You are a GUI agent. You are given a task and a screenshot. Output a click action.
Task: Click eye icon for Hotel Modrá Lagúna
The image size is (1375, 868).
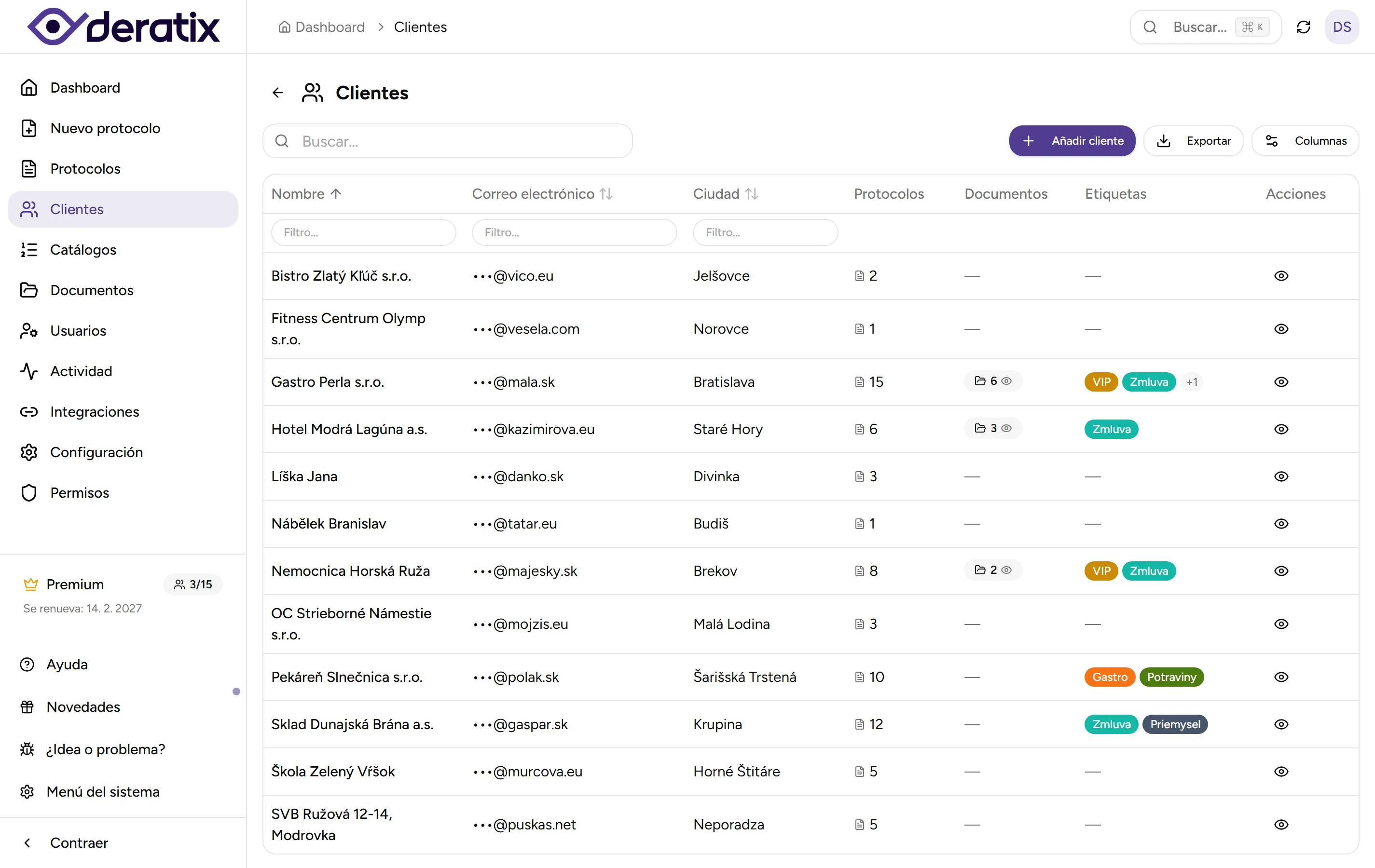tap(1281, 429)
